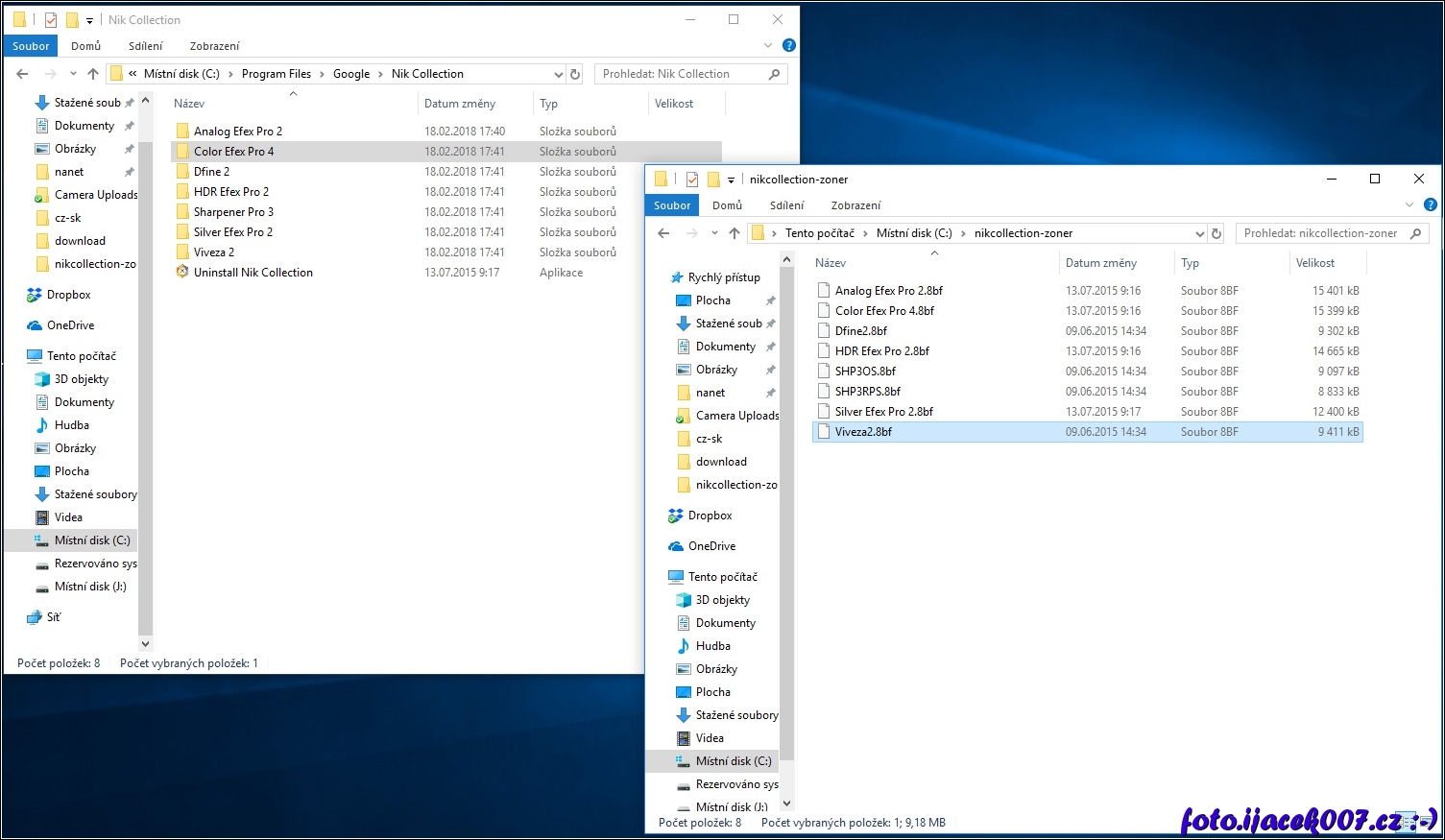Click scroll down arrow in left sidebar
1445x840 pixels.
(x=146, y=644)
